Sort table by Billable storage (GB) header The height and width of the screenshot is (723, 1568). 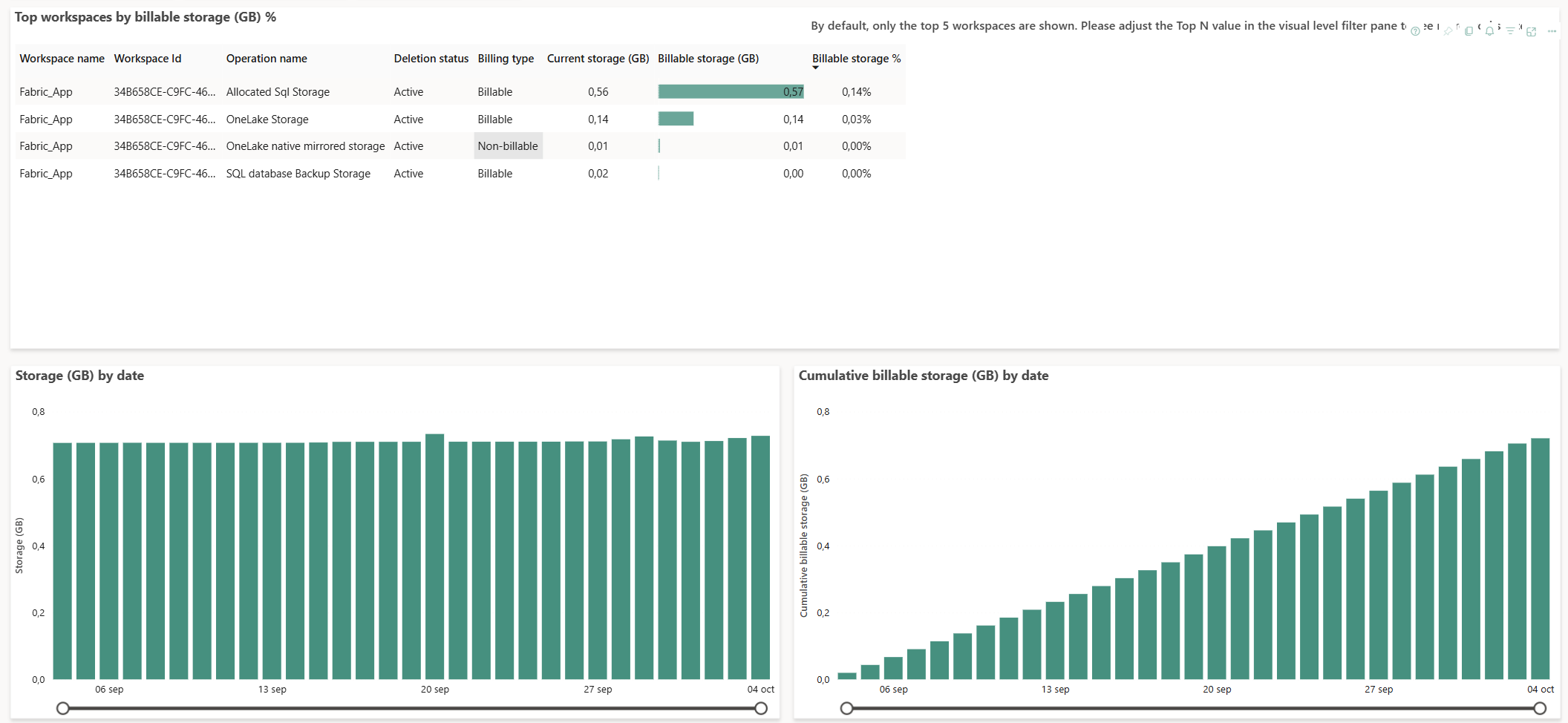[x=708, y=59]
